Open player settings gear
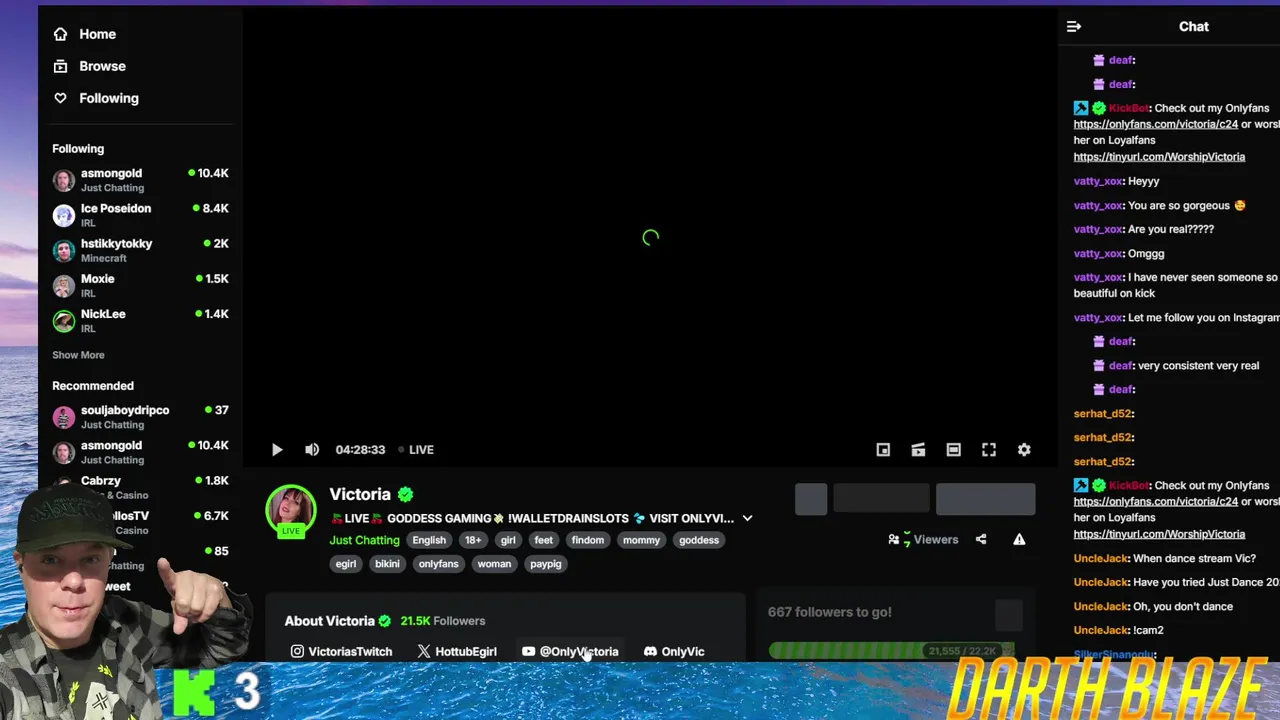 click(1024, 450)
